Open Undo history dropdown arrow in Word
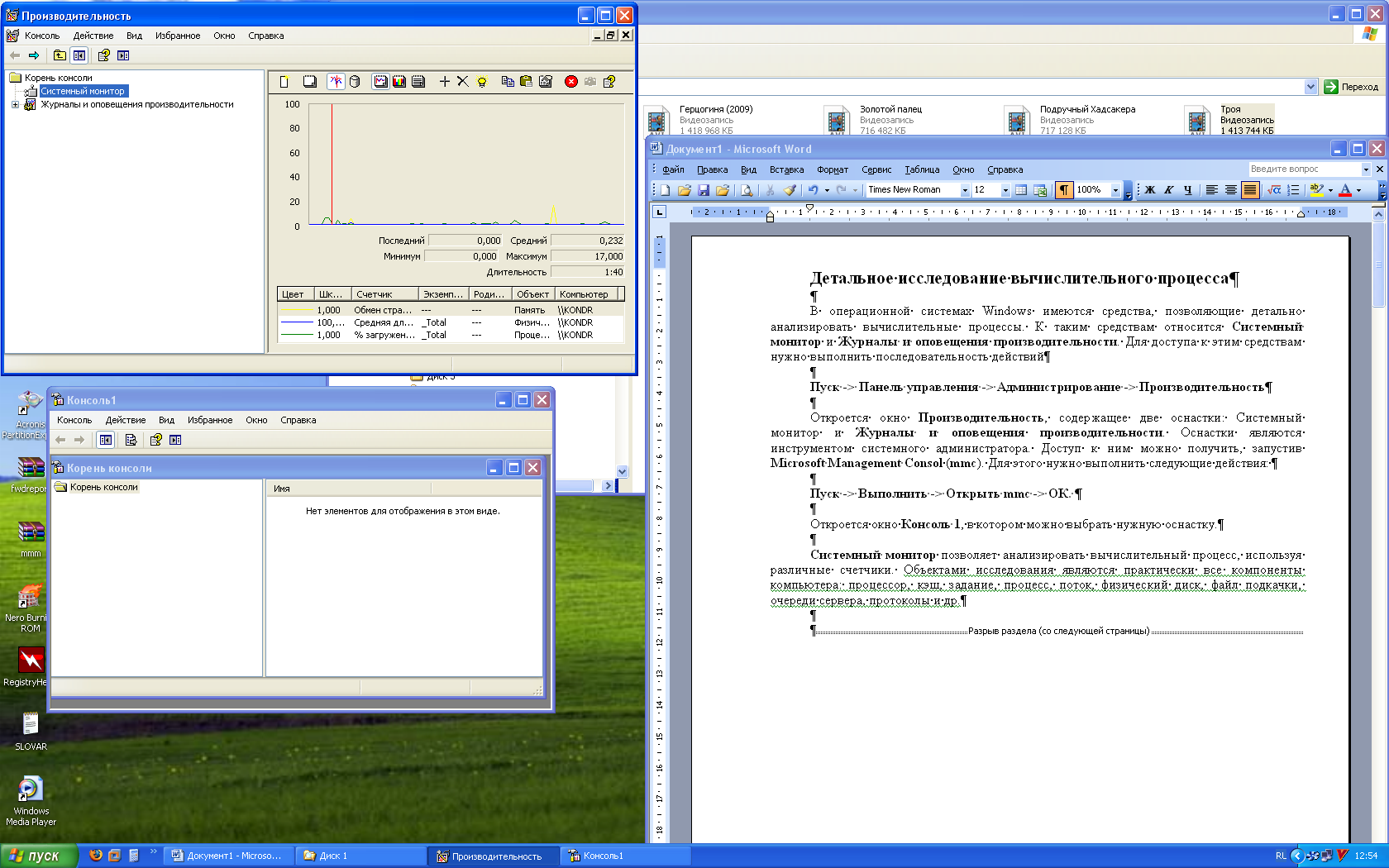Screen dimensions: 1389x868 coord(827,190)
